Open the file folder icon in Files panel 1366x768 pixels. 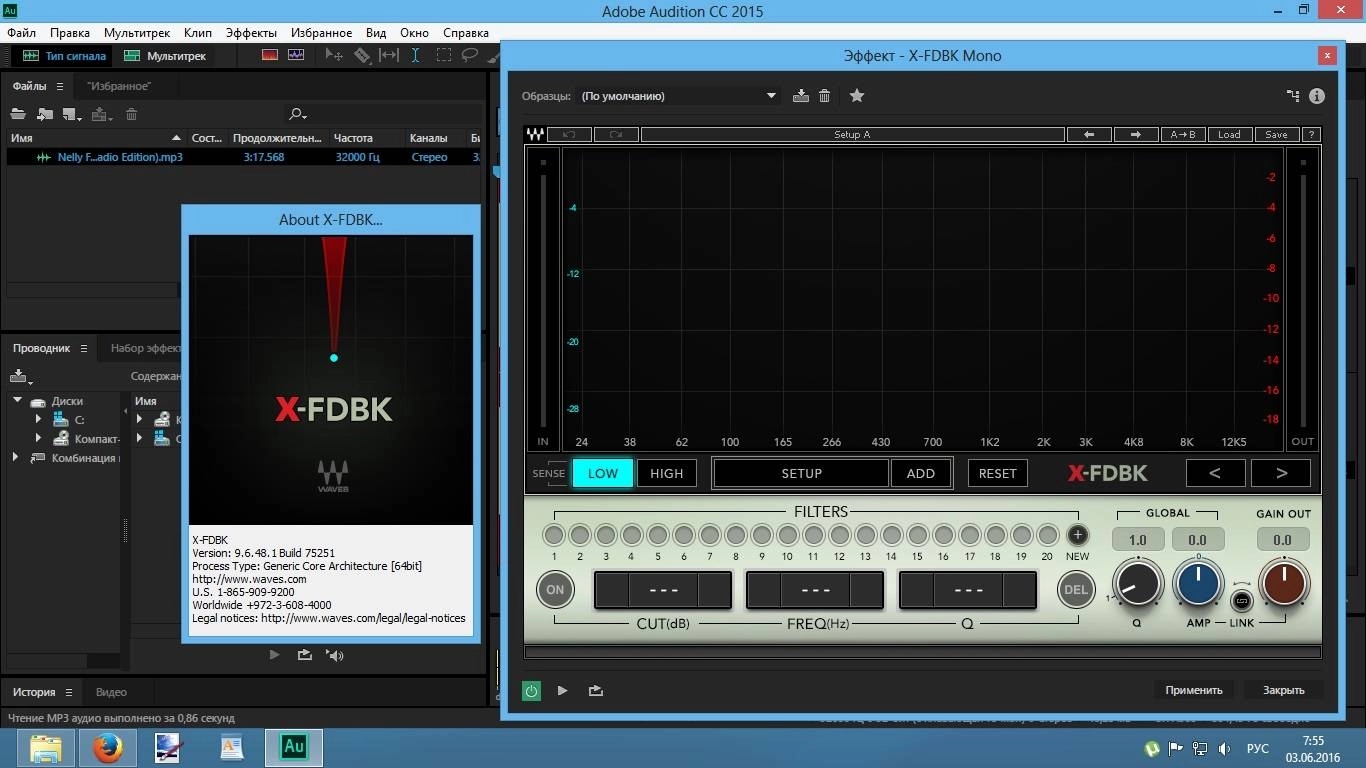click(x=18, y=114)
